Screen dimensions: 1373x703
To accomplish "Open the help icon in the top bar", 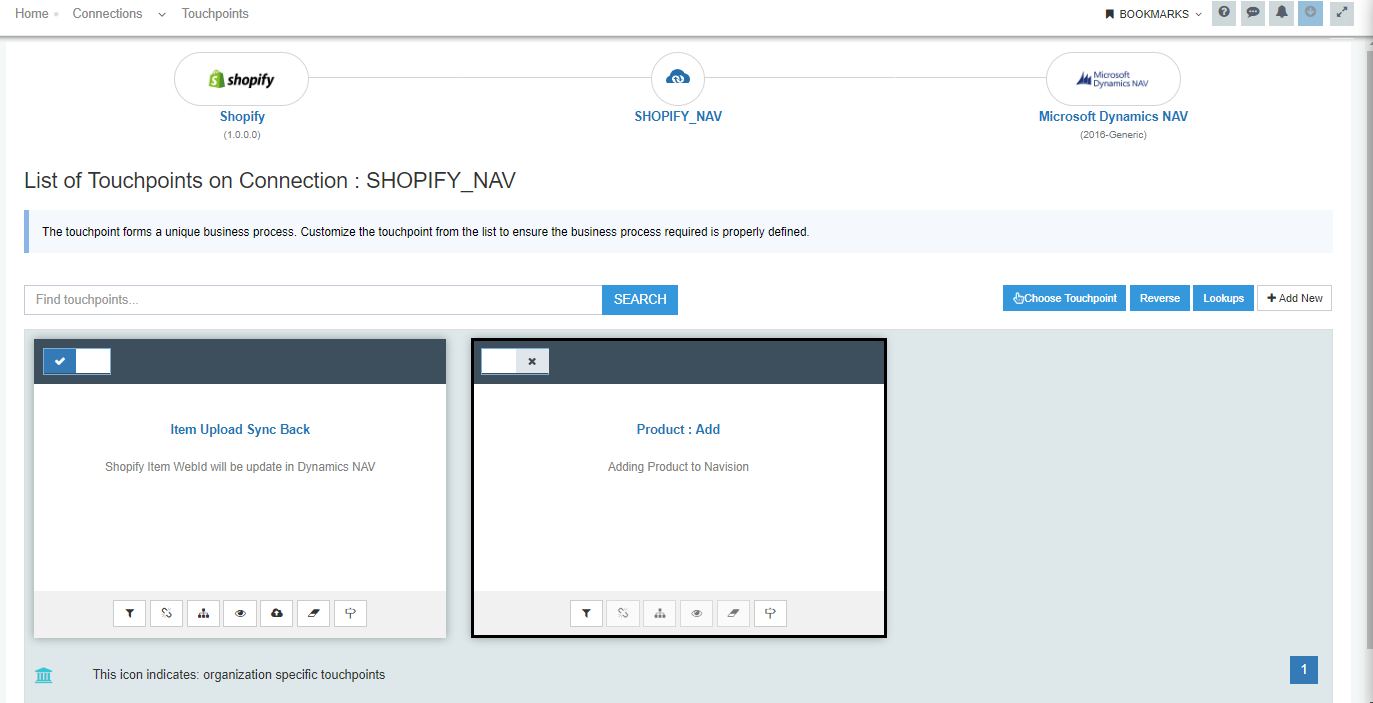I will click(x=1223, y=13).
